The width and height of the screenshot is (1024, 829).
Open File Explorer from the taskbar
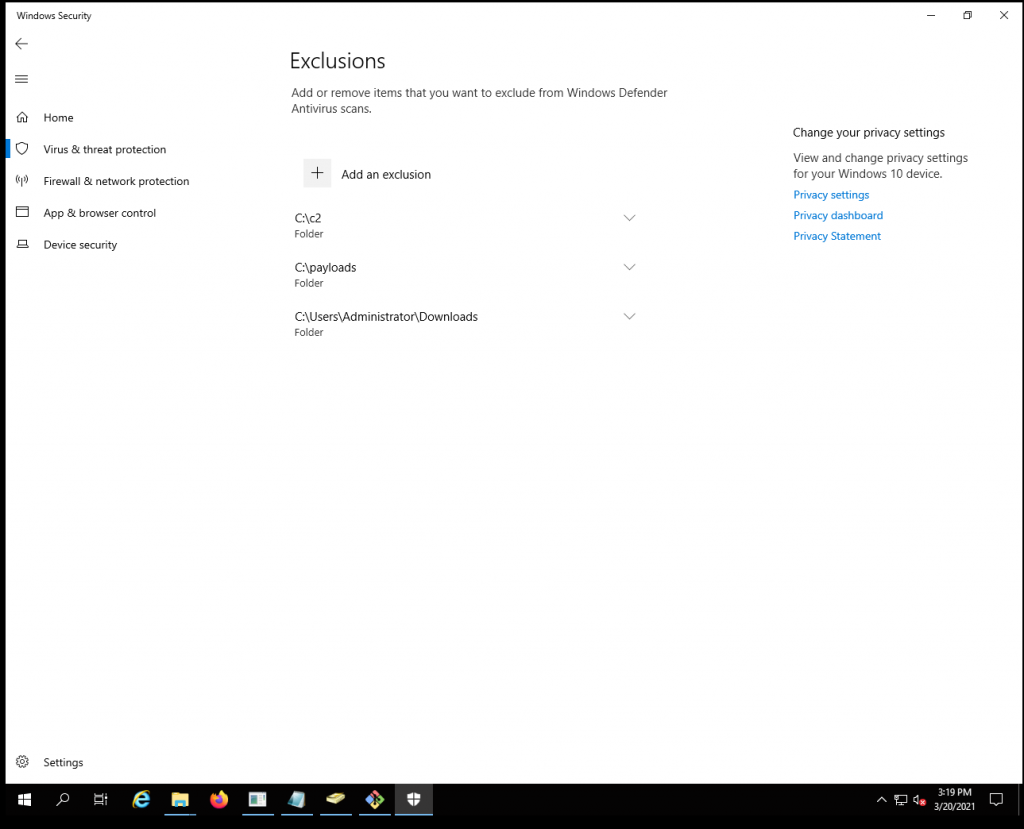(x=180, y=800)
